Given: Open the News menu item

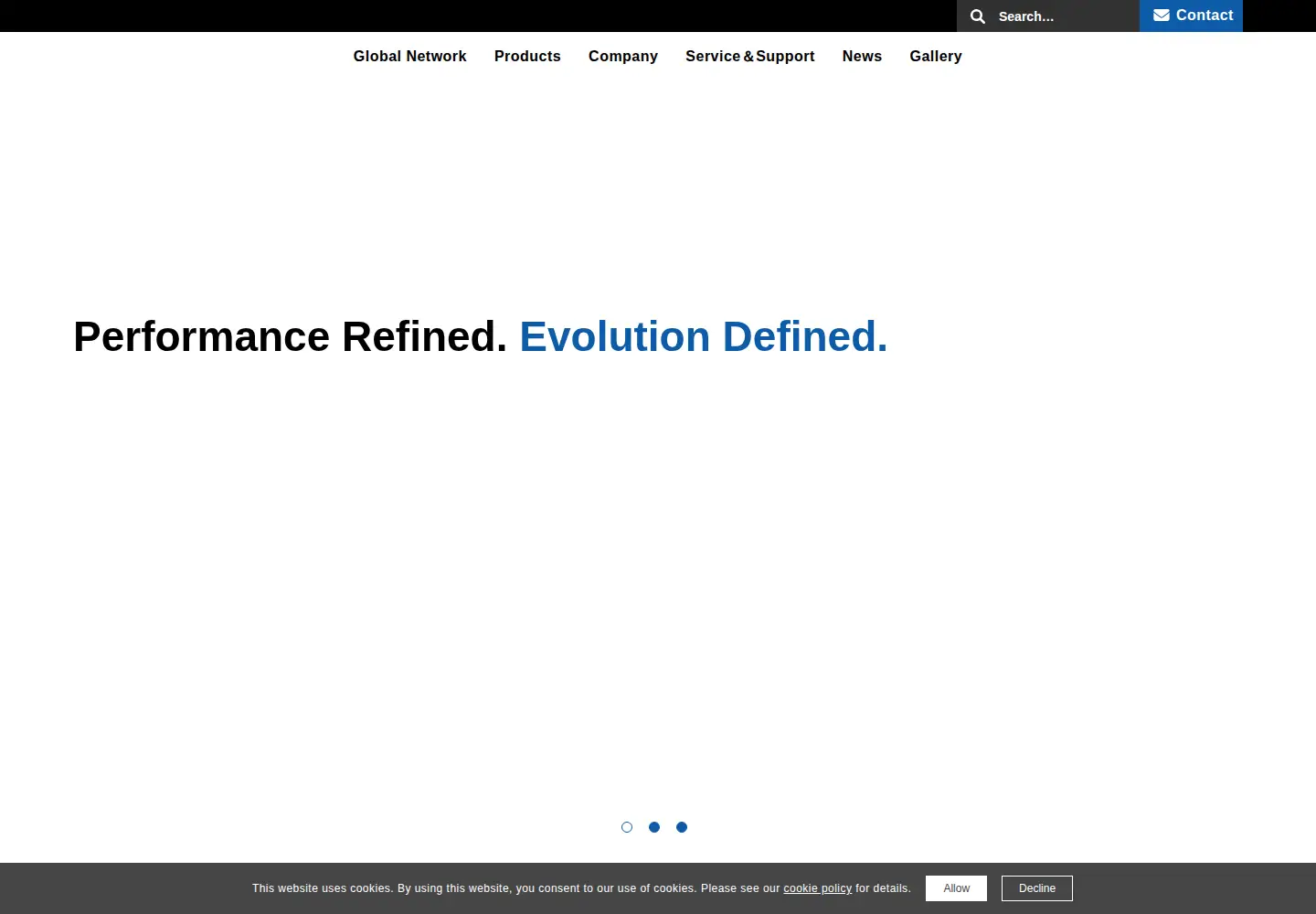Looking at the screenshot, I should point(862,56).
